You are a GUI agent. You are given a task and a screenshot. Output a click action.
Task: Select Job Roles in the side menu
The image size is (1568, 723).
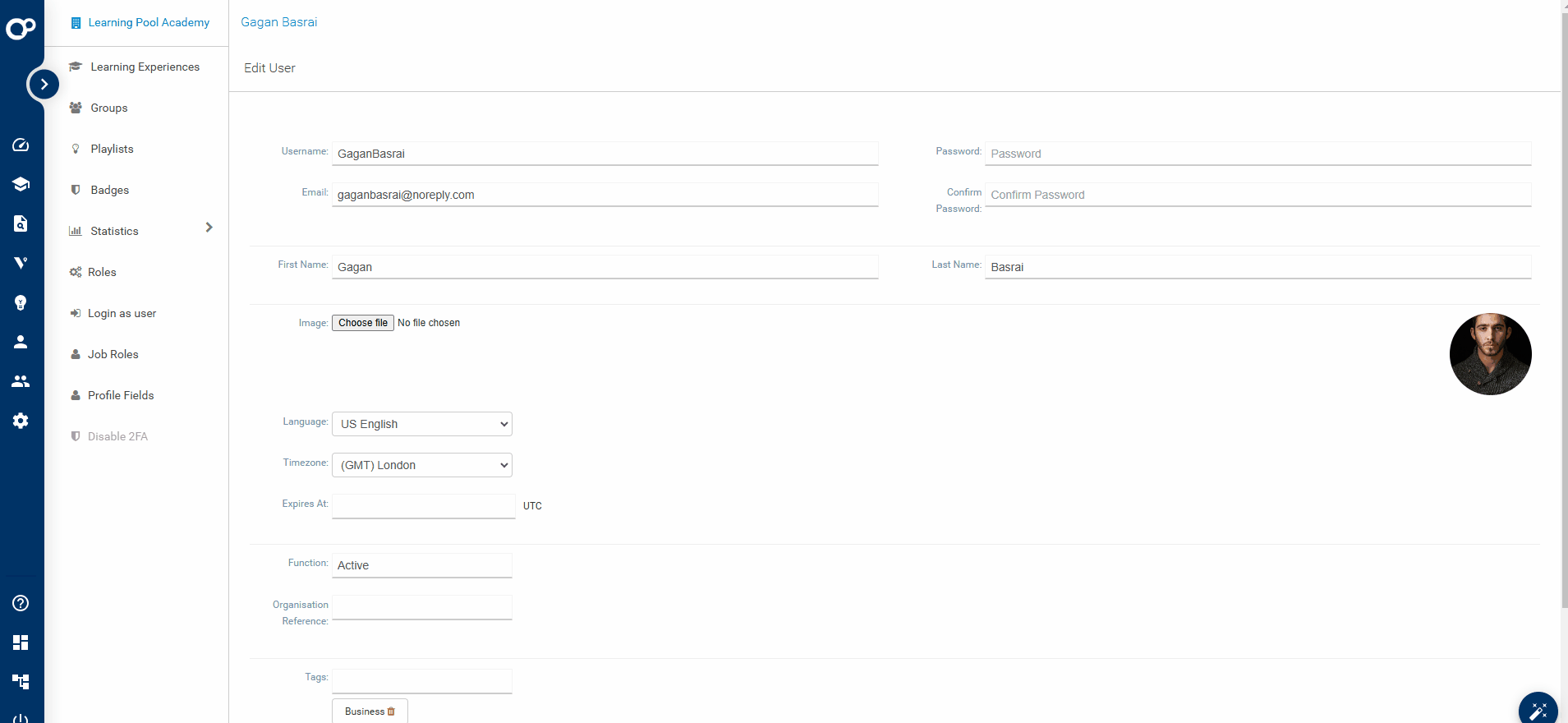click(x=113, y=354)
